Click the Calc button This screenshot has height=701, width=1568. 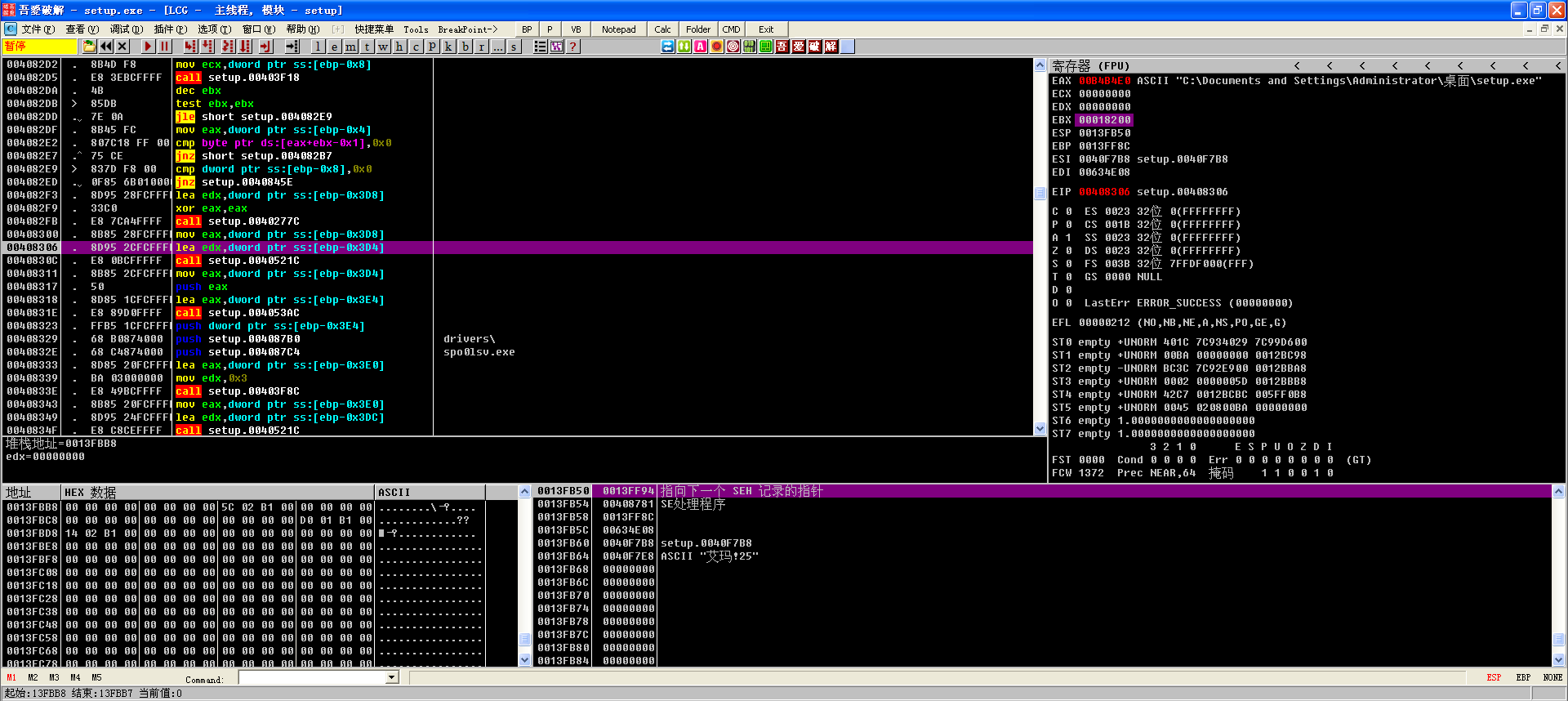(x=662, y=29)
